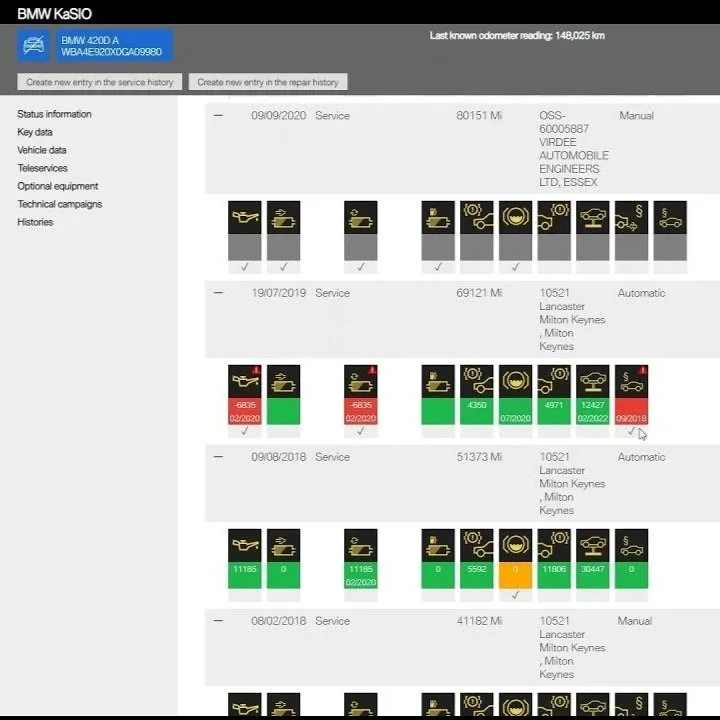Screen dimensions: 720x720
Task: Click green 12427 02/2022 status block
Action: pos(593,411)
